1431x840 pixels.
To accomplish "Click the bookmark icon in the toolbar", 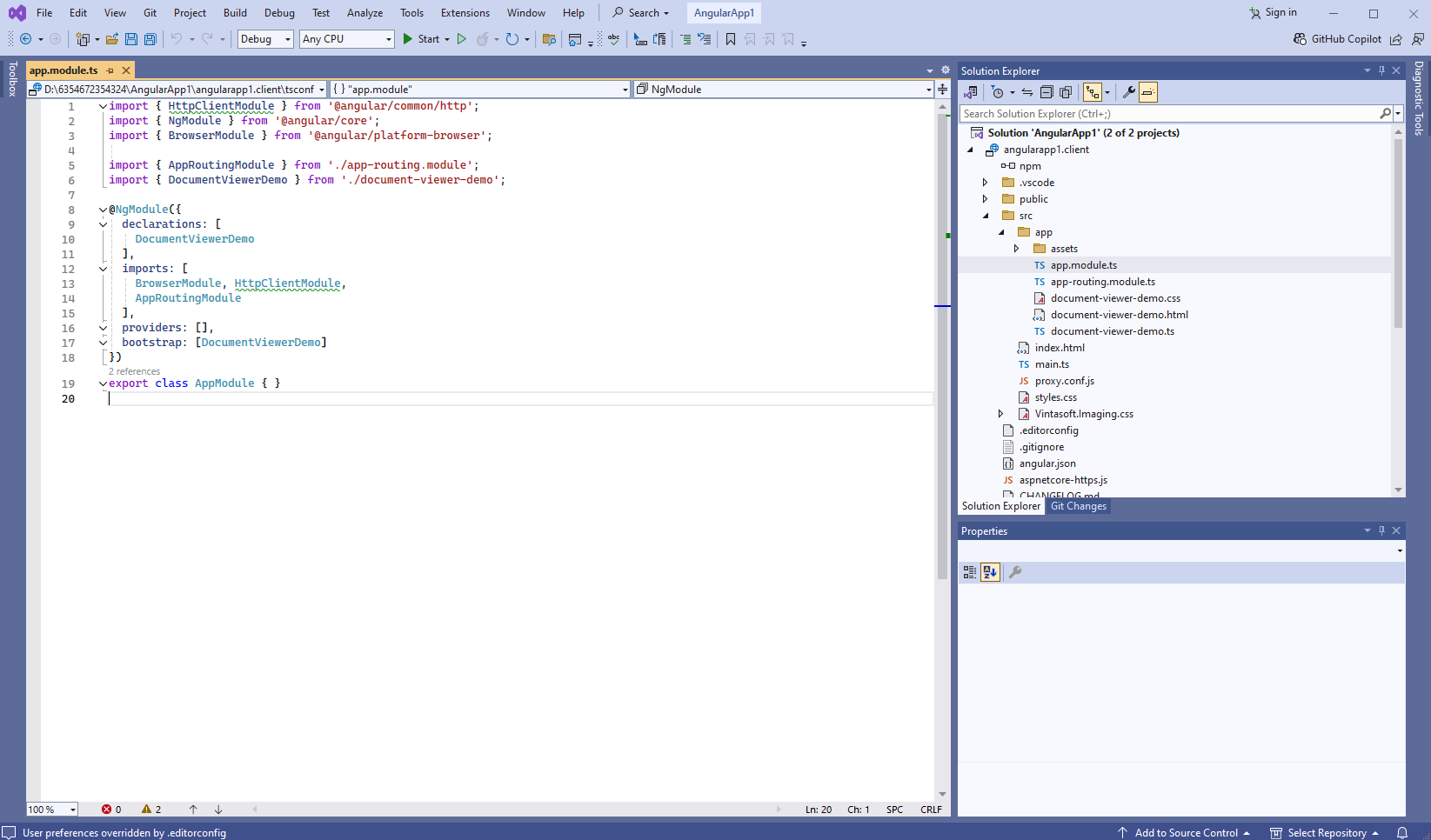I will [731, 39].
